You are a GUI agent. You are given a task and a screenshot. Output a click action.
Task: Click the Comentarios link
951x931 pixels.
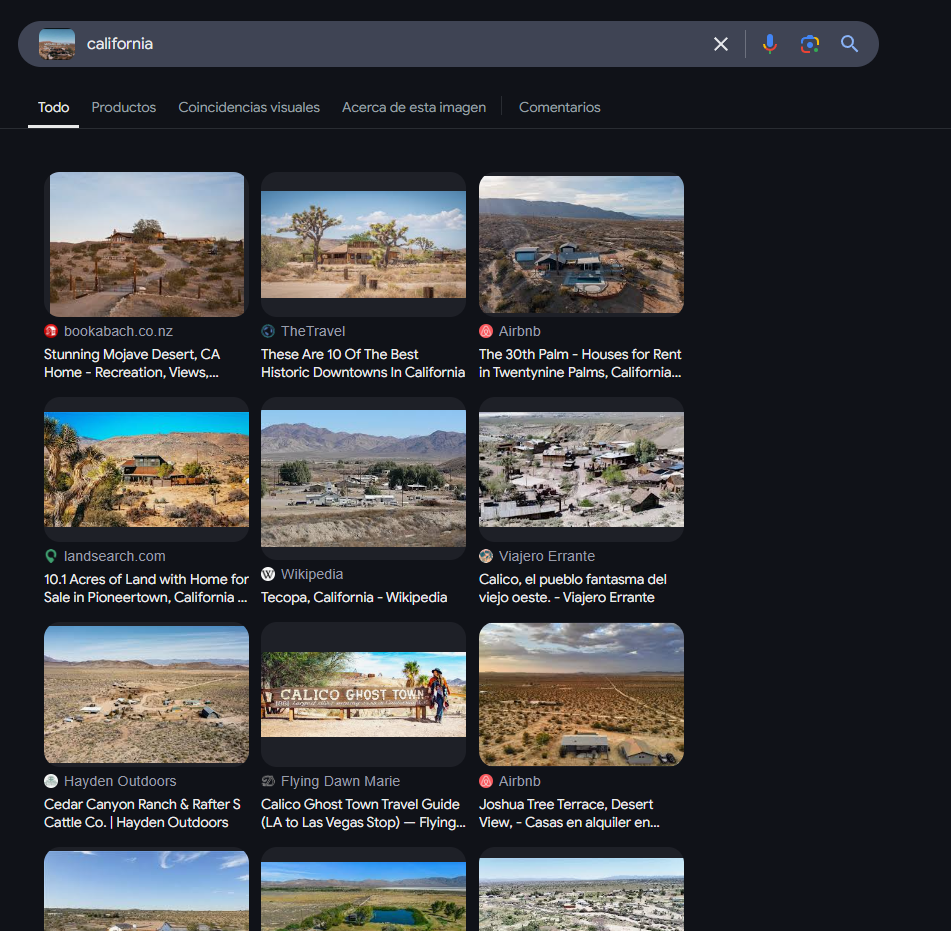pyautogui.click(x=559, y=107)
